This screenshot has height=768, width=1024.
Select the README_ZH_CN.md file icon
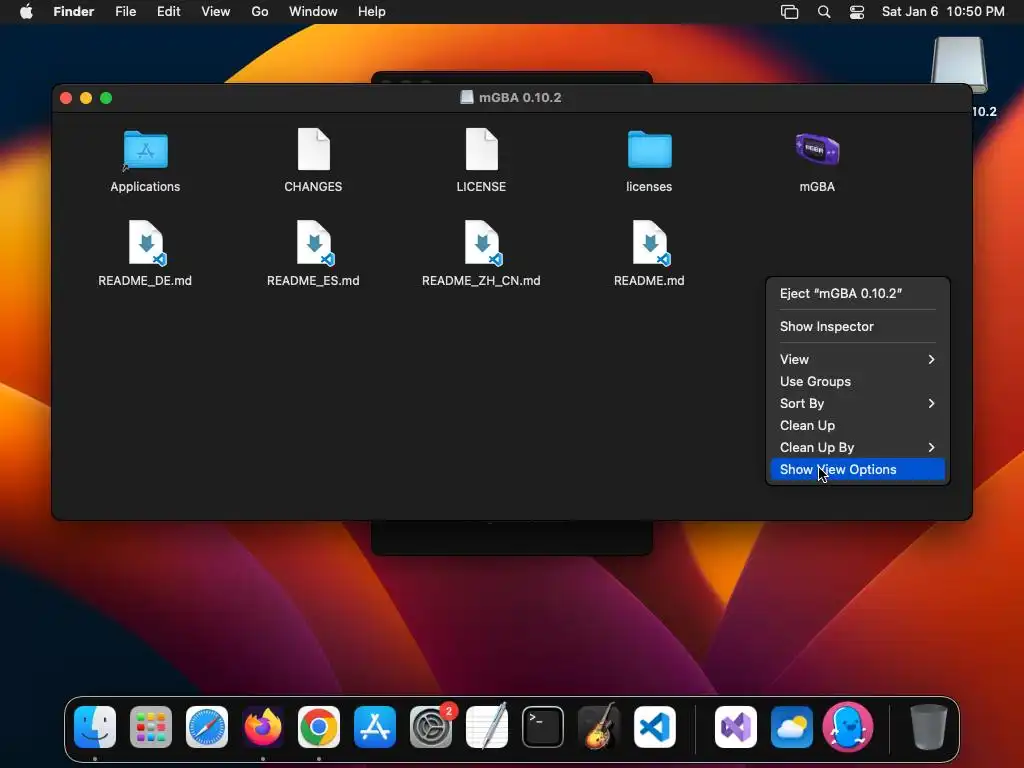482,243
